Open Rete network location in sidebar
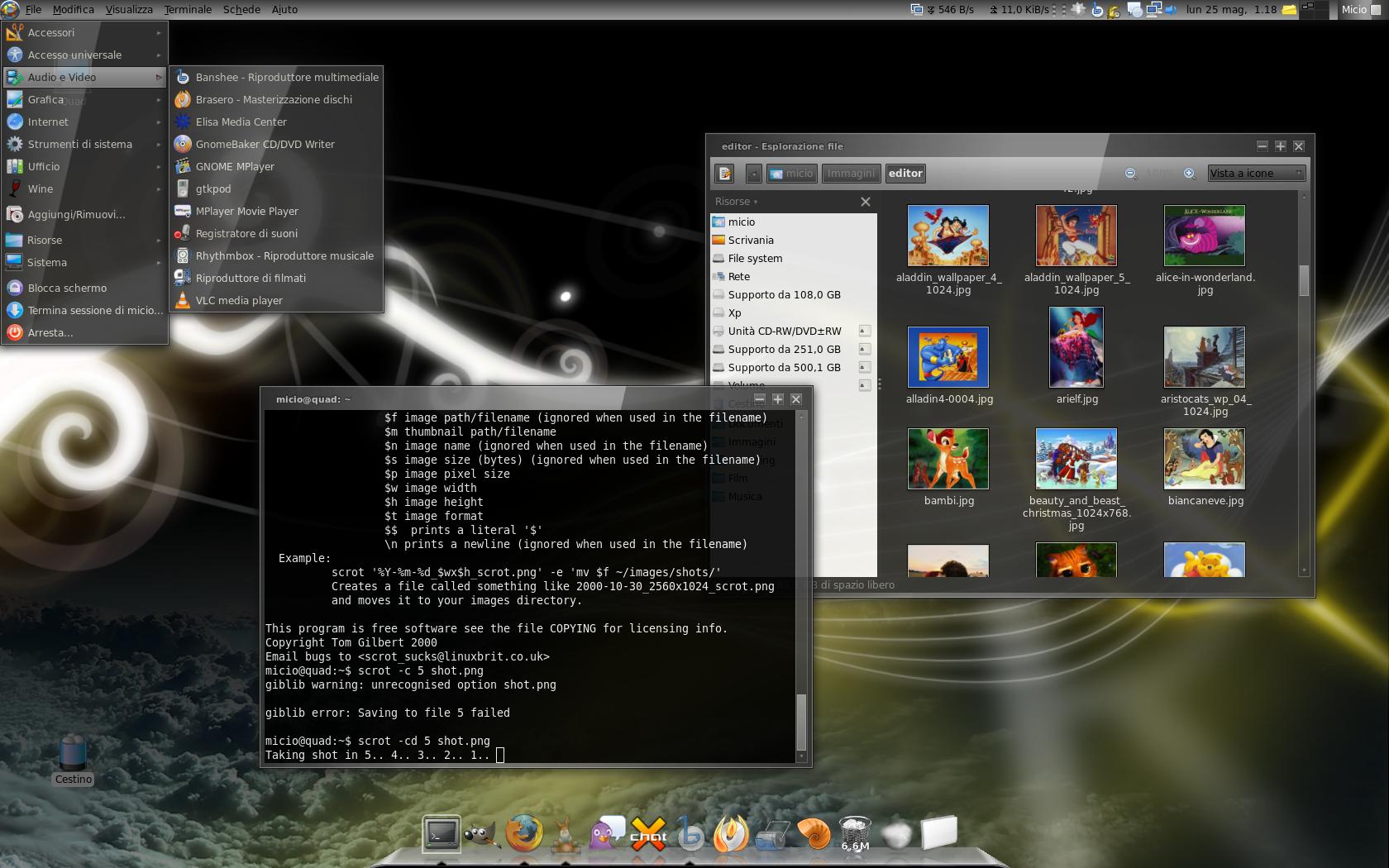The height and width of the screenshot is (868, 1389). click(793, 276)
